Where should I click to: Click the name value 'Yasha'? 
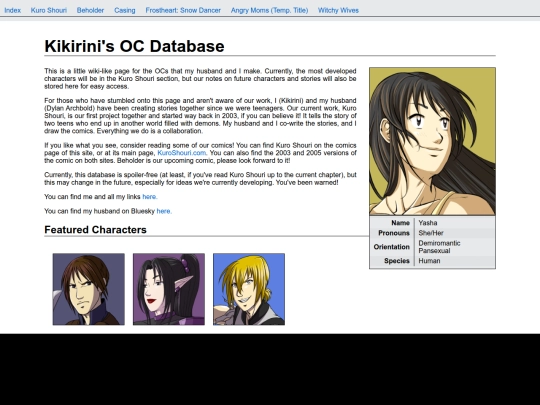point(428,223)
